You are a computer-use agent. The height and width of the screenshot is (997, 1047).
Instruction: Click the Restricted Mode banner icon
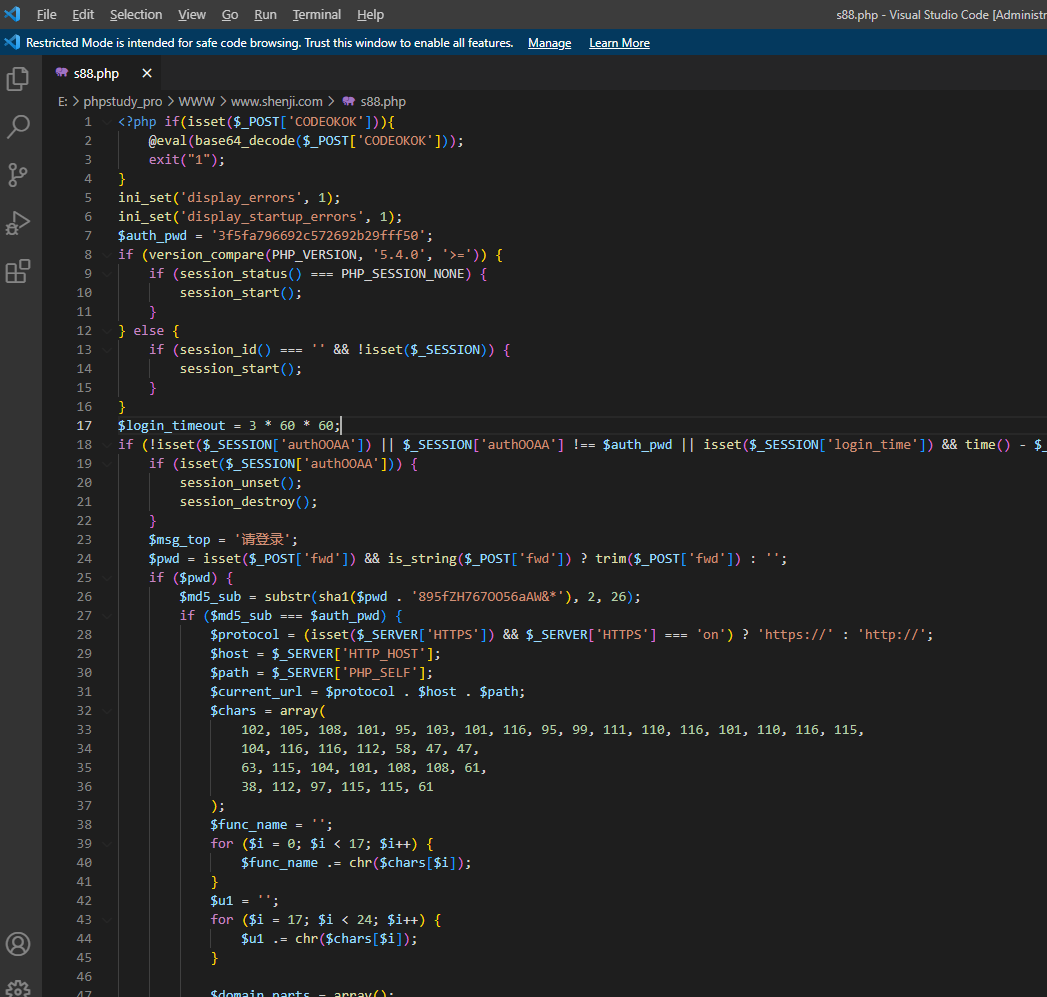click(x=12, y=43)
